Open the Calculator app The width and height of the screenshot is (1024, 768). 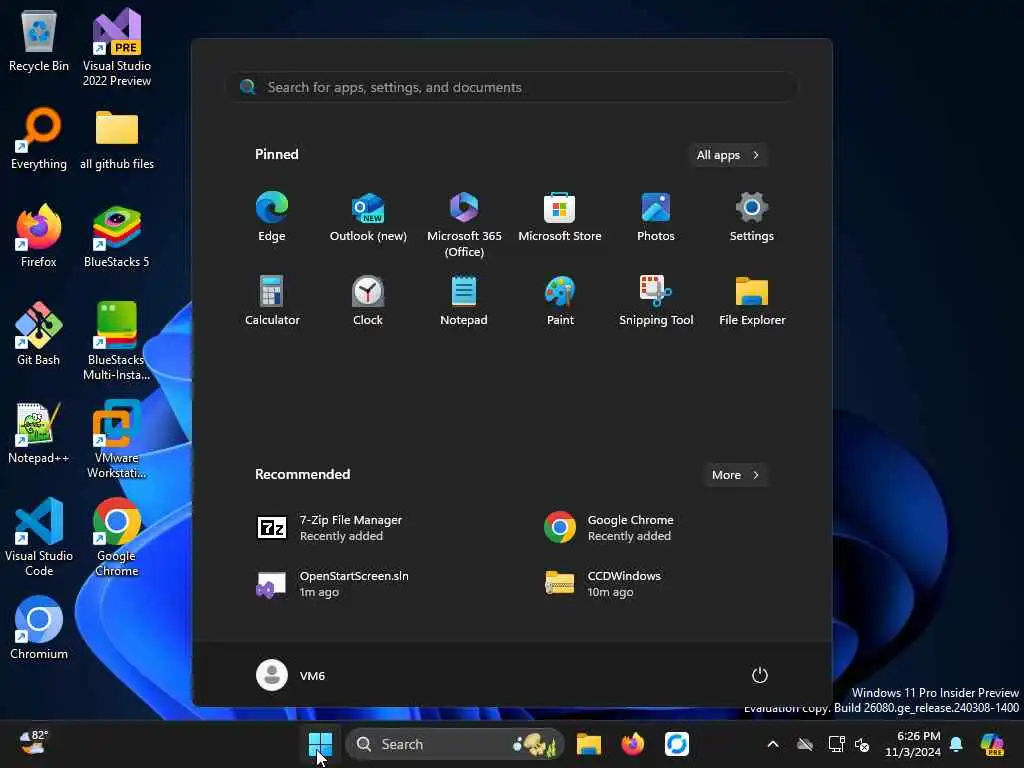272,300
